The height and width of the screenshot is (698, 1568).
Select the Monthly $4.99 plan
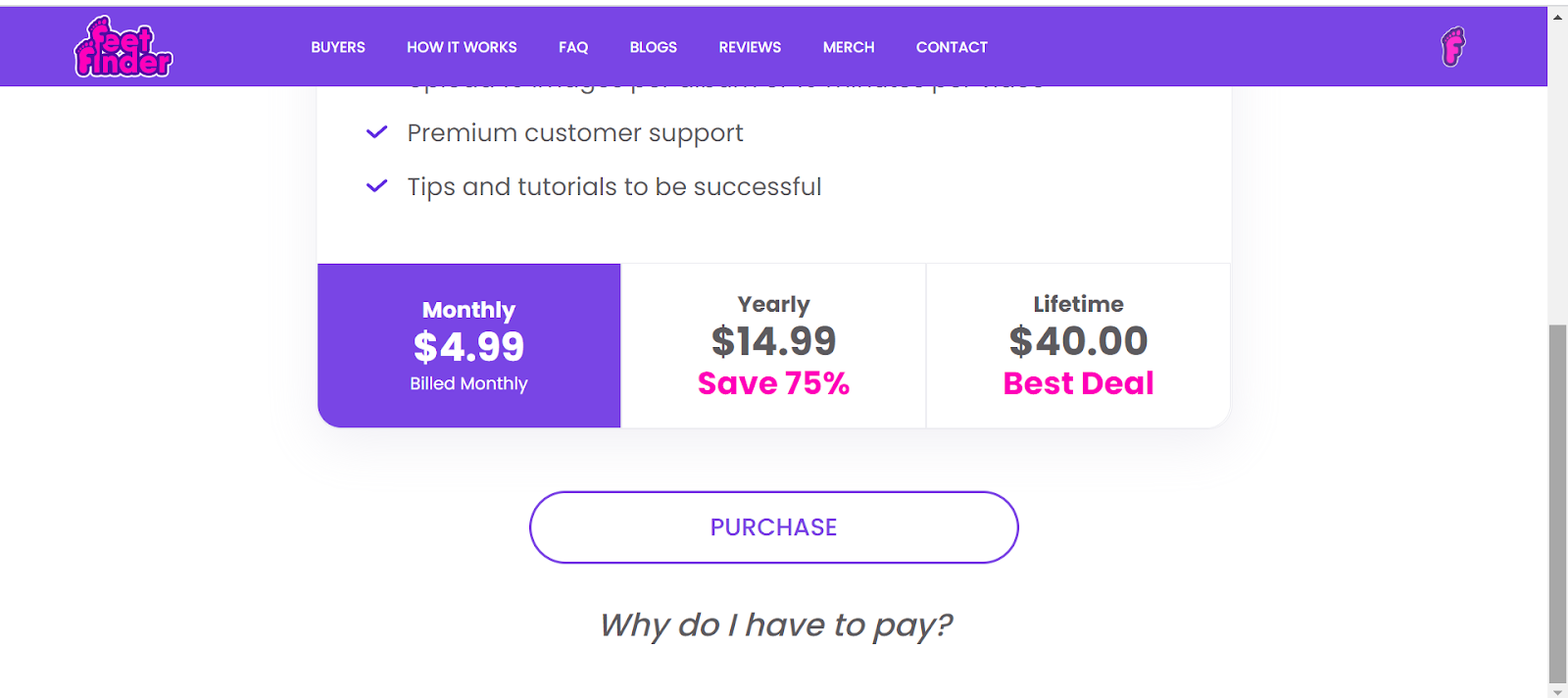468,345
